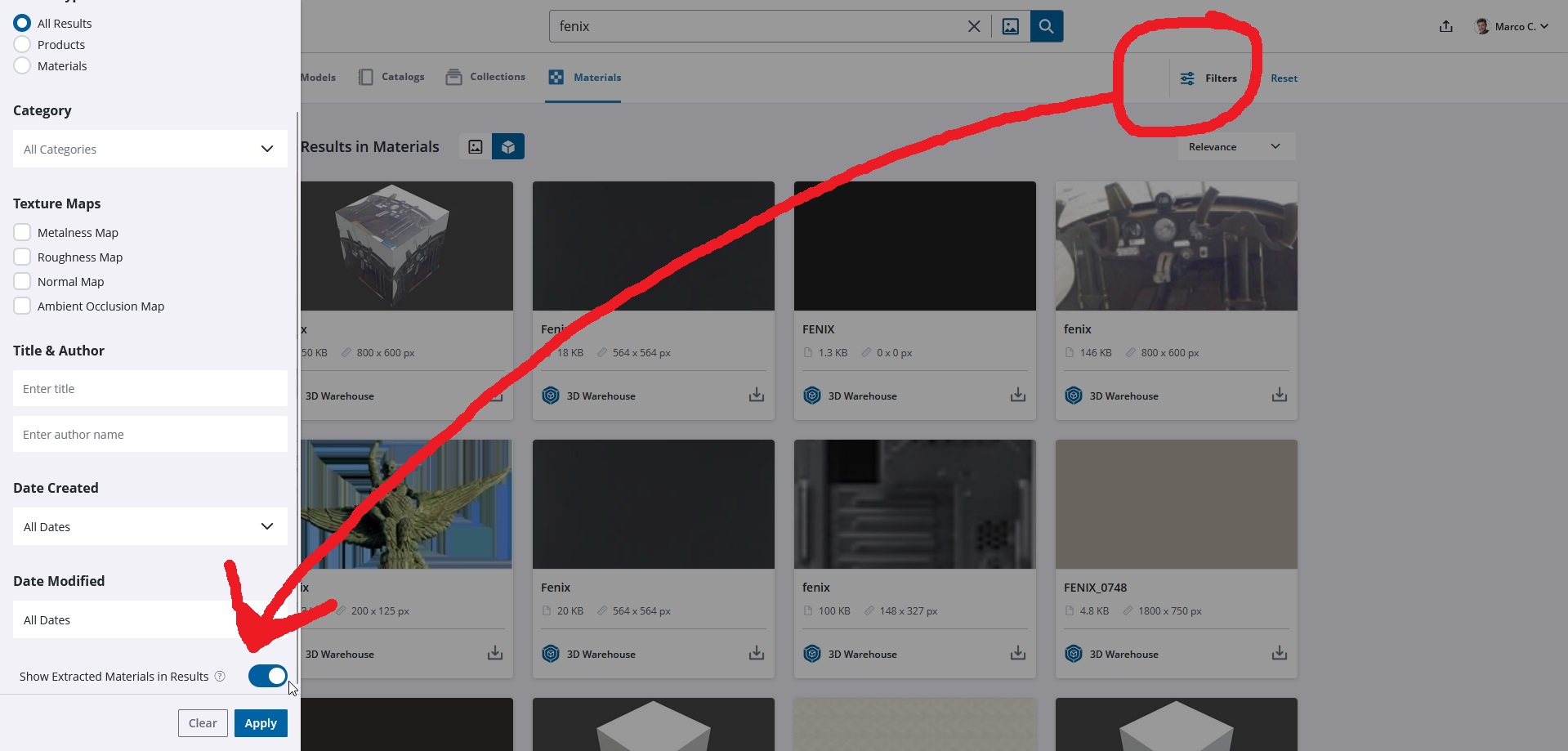Open the Date Created dropdown
Image resolution: width=1568 pixels, height=751 pixels.
pos(150,527)
